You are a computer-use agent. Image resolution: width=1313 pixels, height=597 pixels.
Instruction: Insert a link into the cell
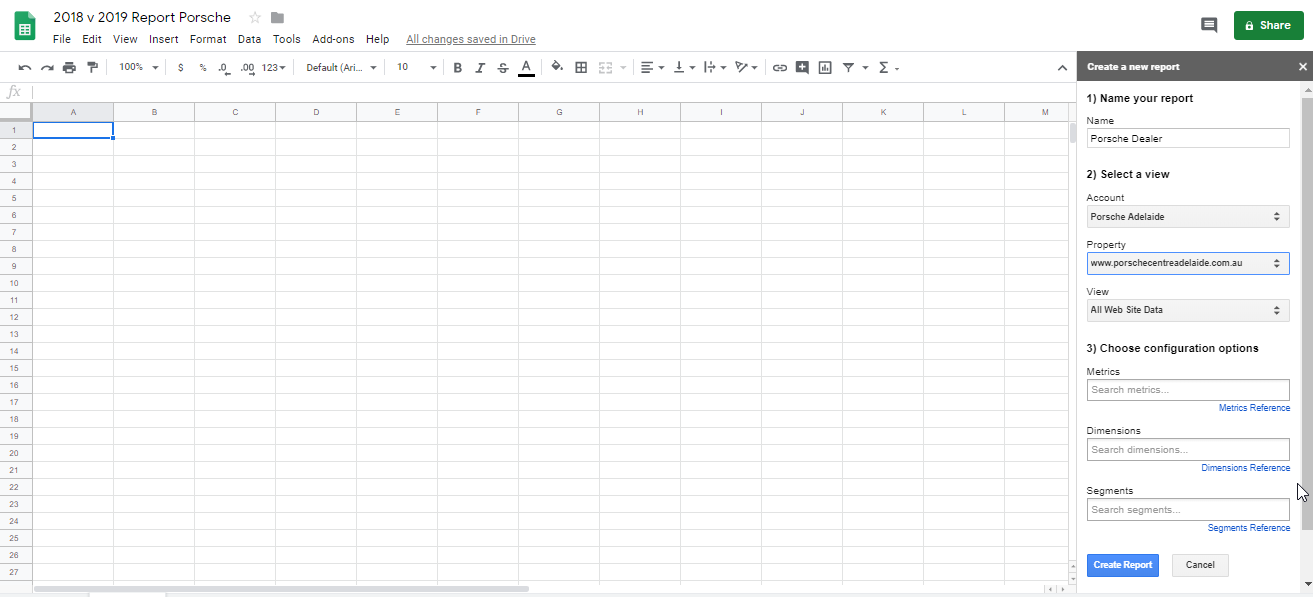coord(779,67)
